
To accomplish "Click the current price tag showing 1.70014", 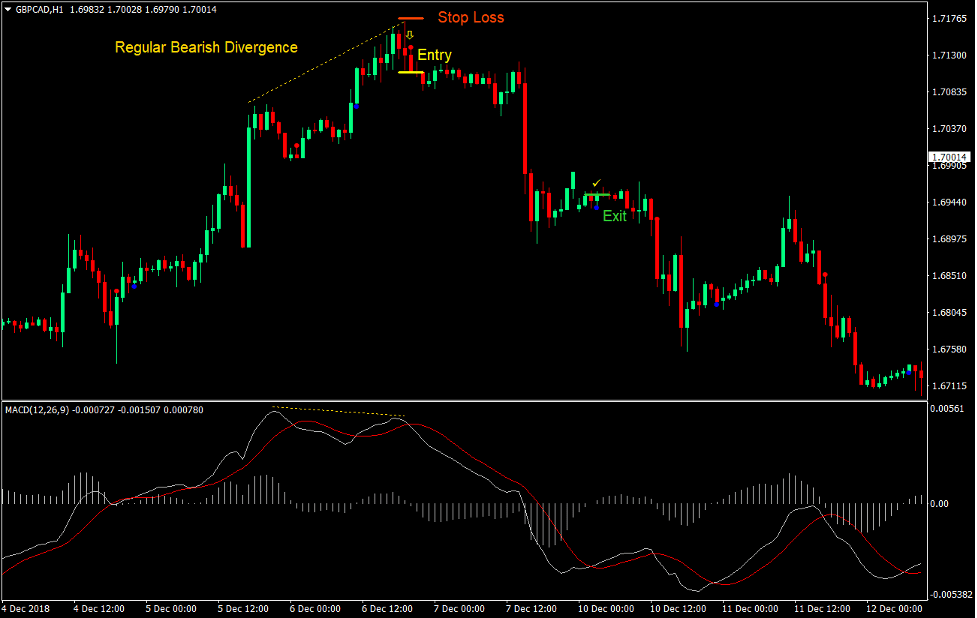I will pos(949,157).
